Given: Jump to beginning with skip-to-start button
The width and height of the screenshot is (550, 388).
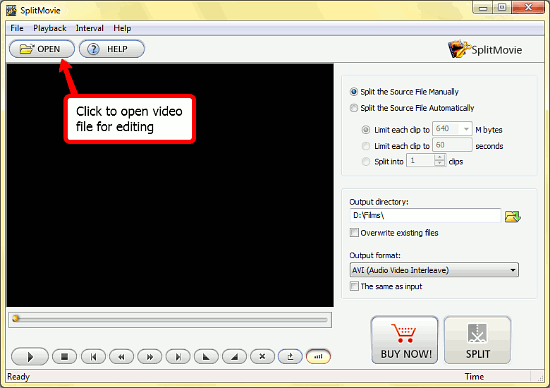Looking at the screenshot, I should (93, 357).
